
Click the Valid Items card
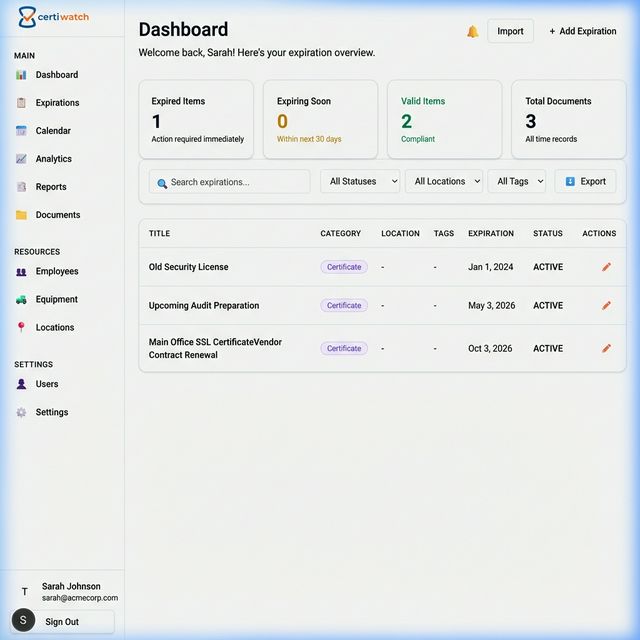click(x=444, y=120)
